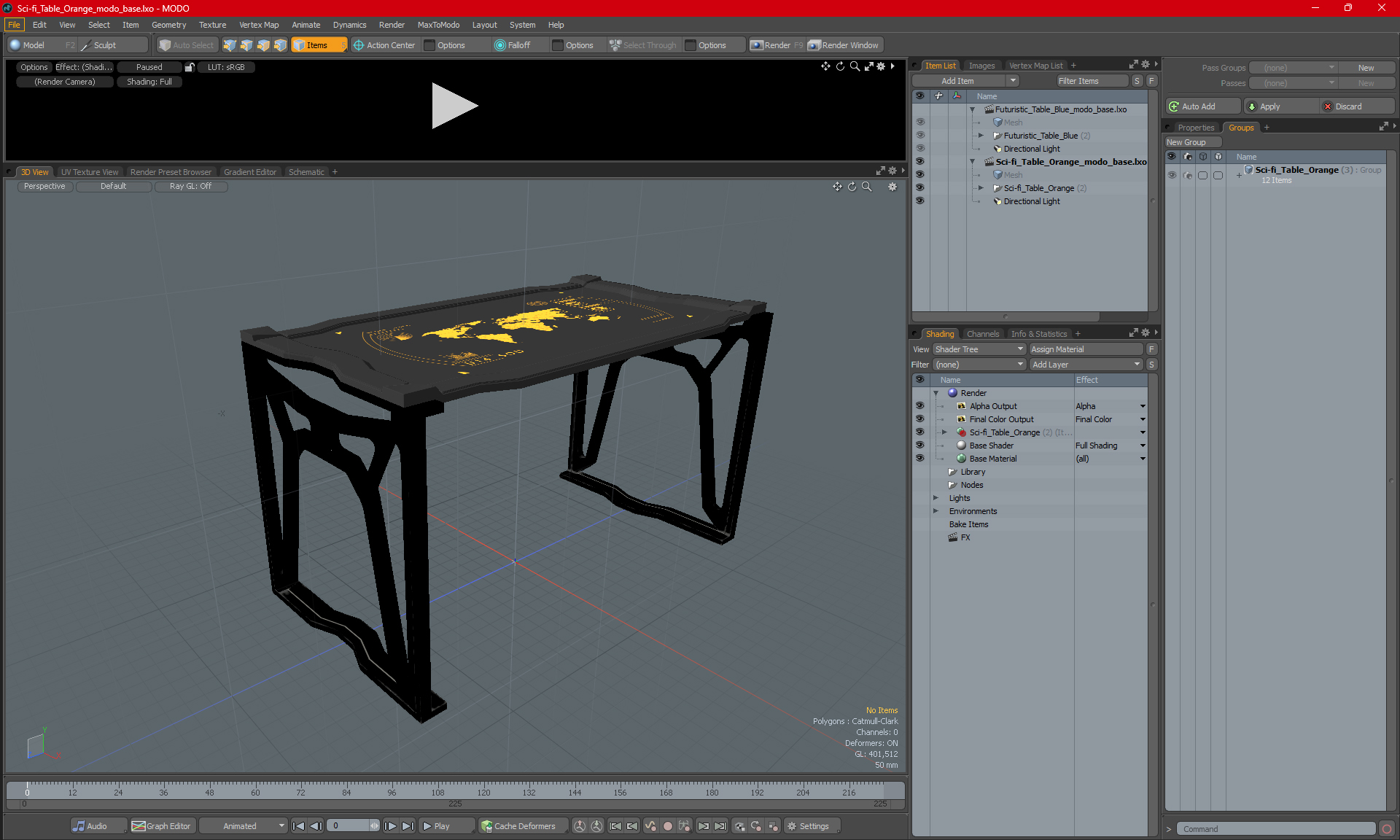Click Render F9 button
Image resolution: width=1400 pixels, height=840 pixels.
[x=777, y=45]
